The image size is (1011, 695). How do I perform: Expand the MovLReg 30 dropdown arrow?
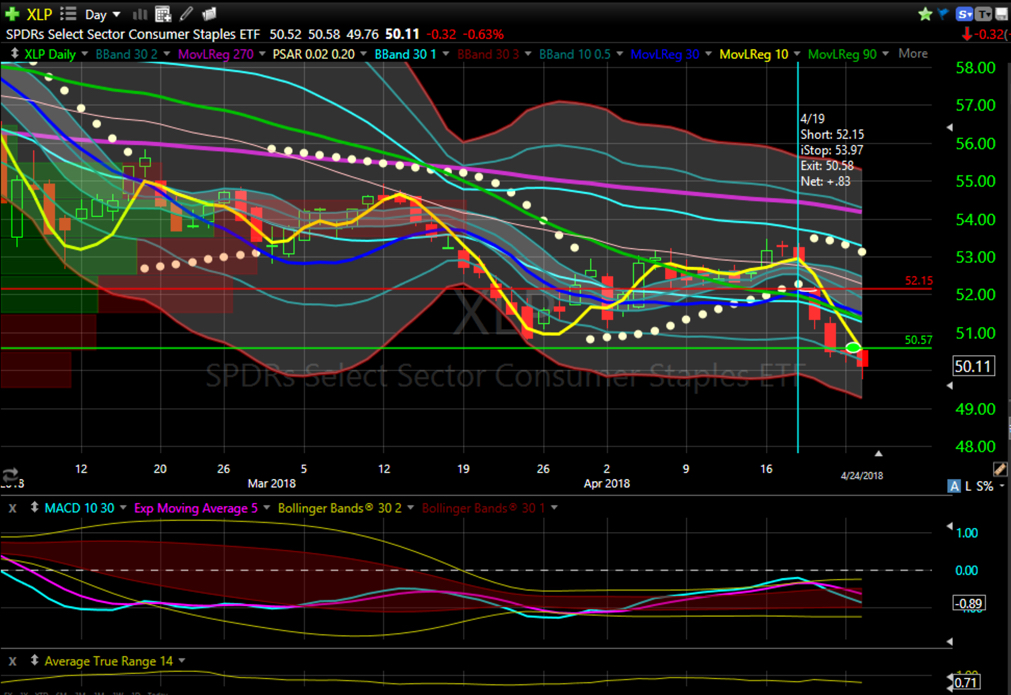click(709, 54)
